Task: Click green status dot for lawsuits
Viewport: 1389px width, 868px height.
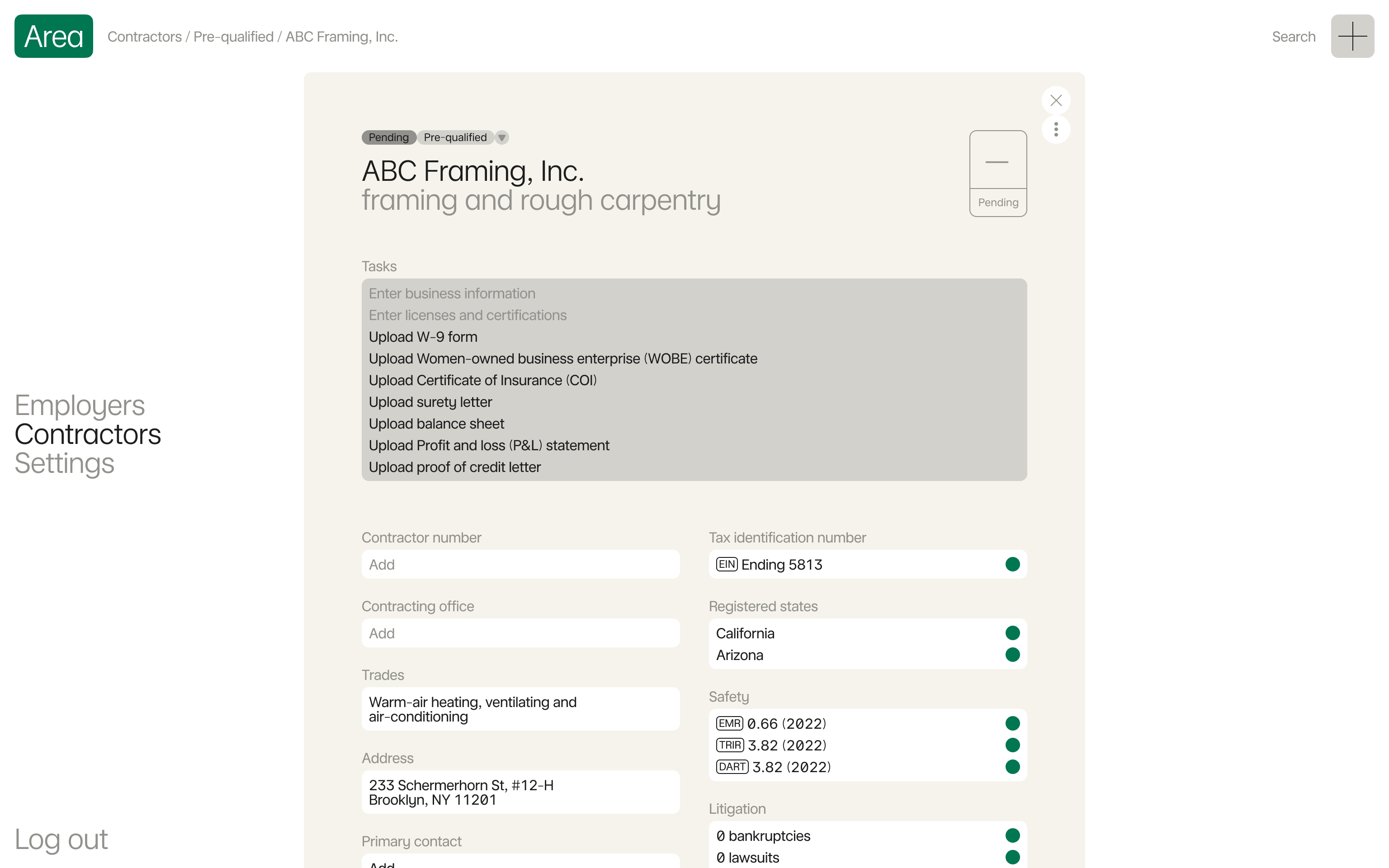Action: [x=1012, y=858]
